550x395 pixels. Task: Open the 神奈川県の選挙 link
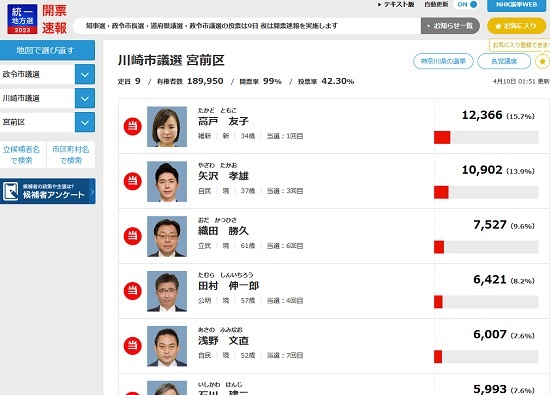tap(443, 61)
